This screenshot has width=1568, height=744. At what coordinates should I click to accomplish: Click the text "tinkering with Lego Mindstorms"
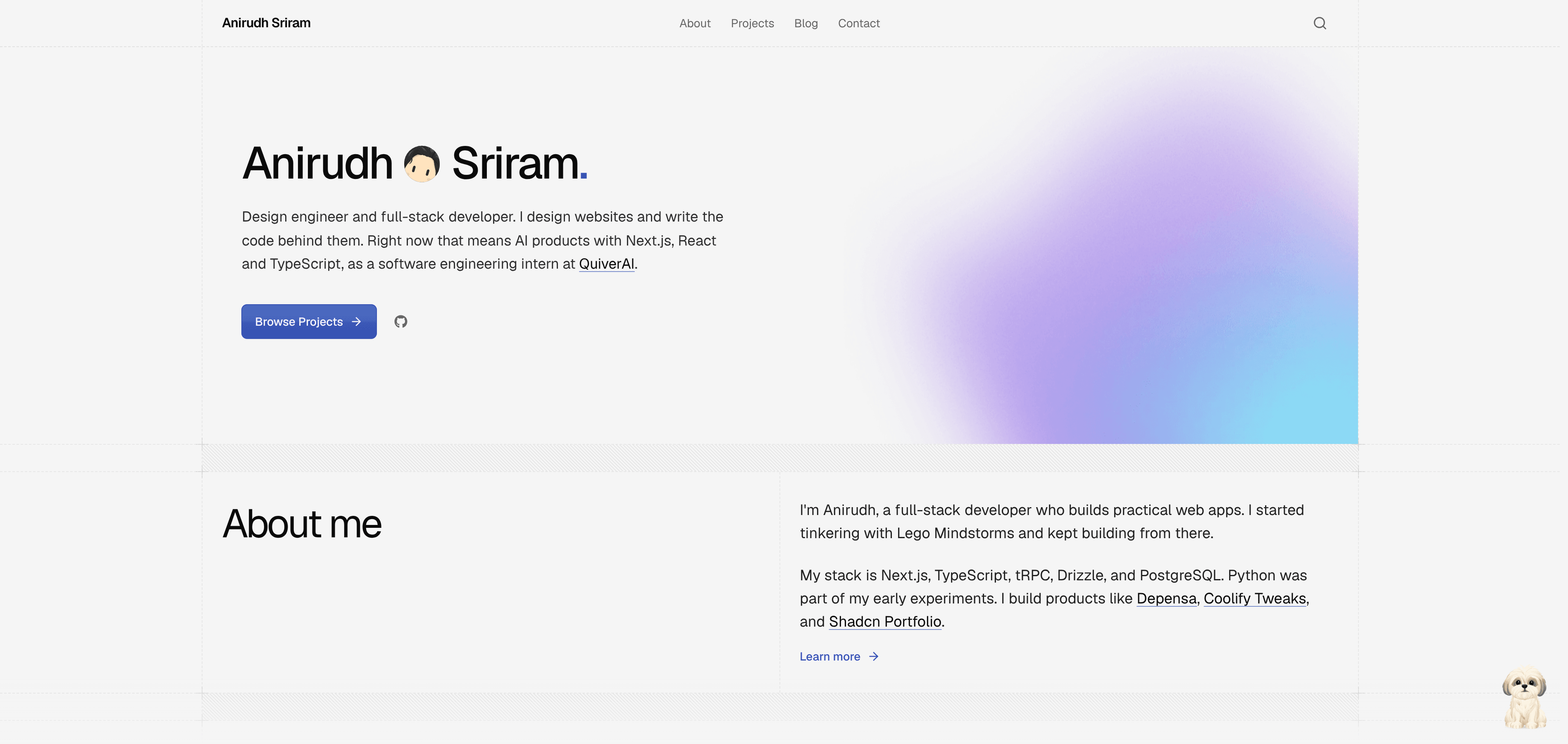coord(907,533)
